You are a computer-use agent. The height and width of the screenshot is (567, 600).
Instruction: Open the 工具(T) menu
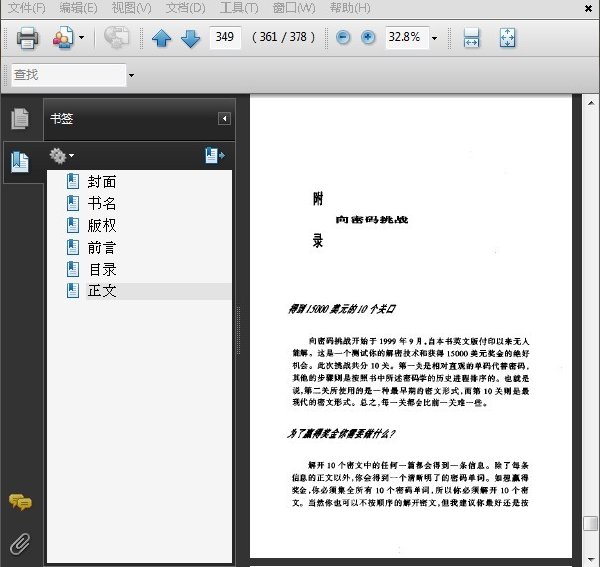click(239, 8)
